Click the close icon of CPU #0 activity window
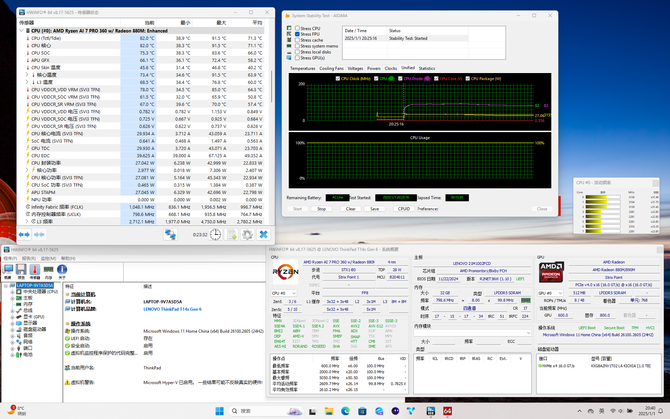The width and height of the screenshot is (670, 419). 655,183
